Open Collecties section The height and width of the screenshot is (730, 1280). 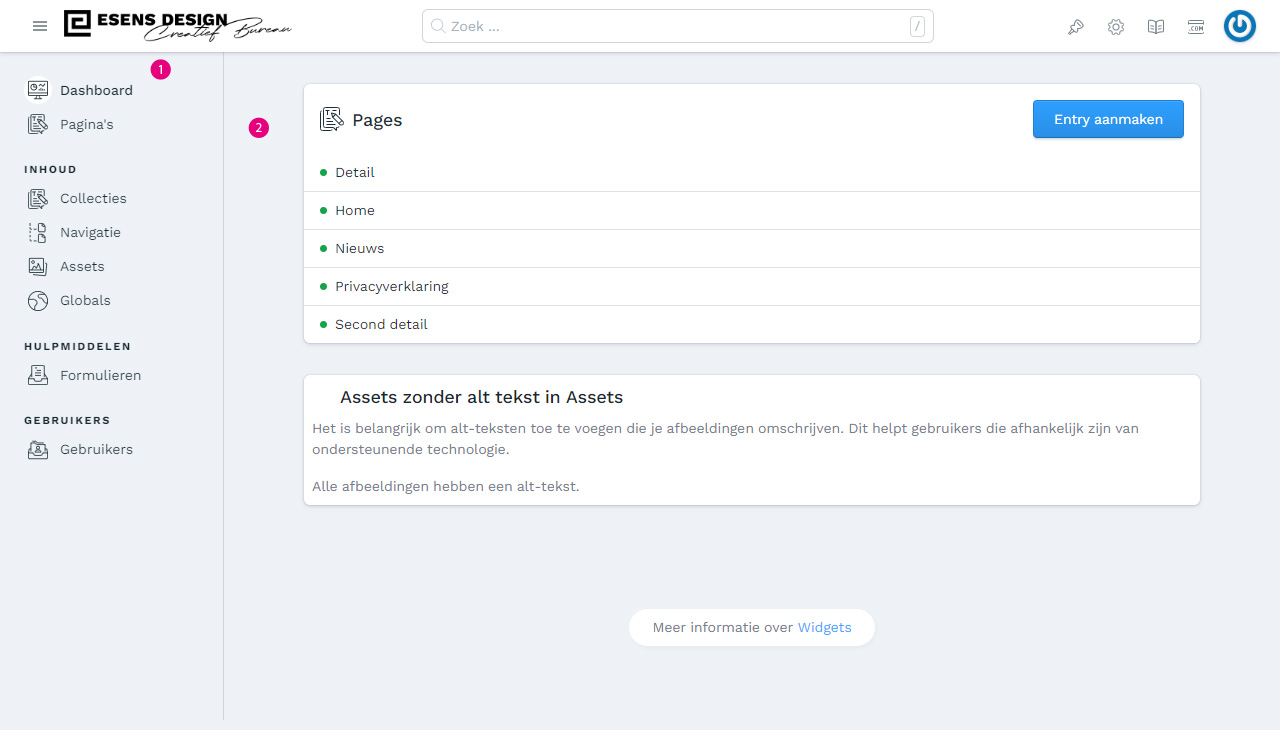93,198
